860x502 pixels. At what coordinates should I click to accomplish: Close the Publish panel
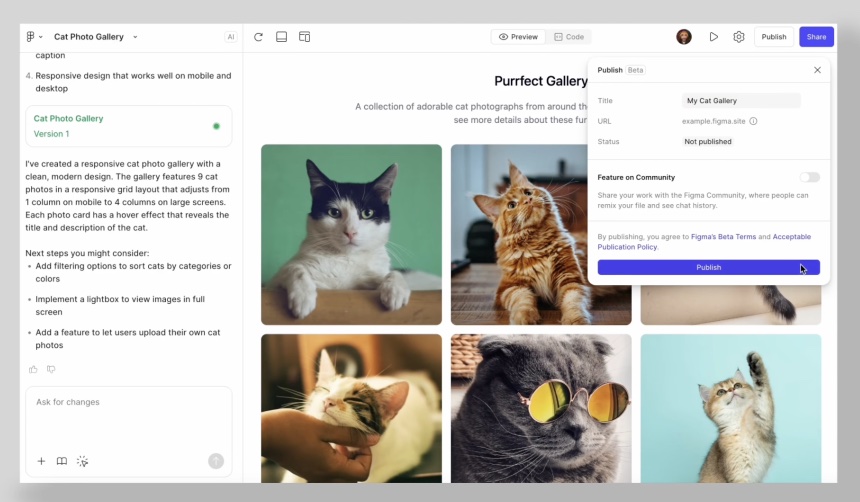[x=817, y=70]
